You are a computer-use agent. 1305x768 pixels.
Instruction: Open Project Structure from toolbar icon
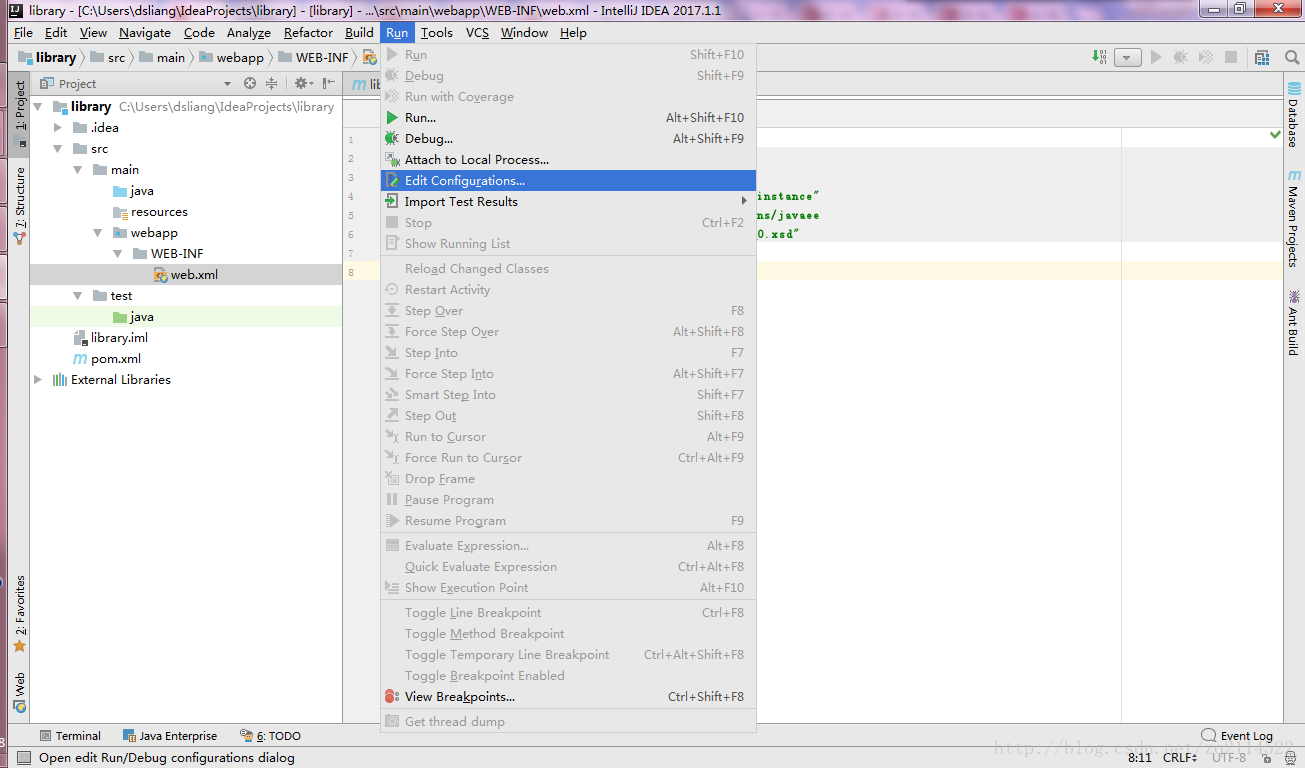coord(1262,57)
